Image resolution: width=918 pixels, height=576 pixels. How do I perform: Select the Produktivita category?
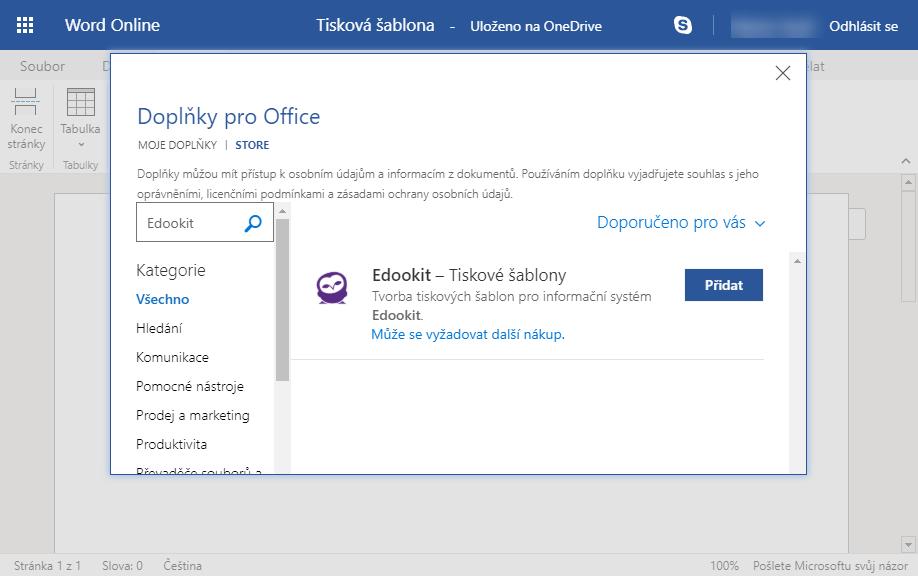(172, 444)
